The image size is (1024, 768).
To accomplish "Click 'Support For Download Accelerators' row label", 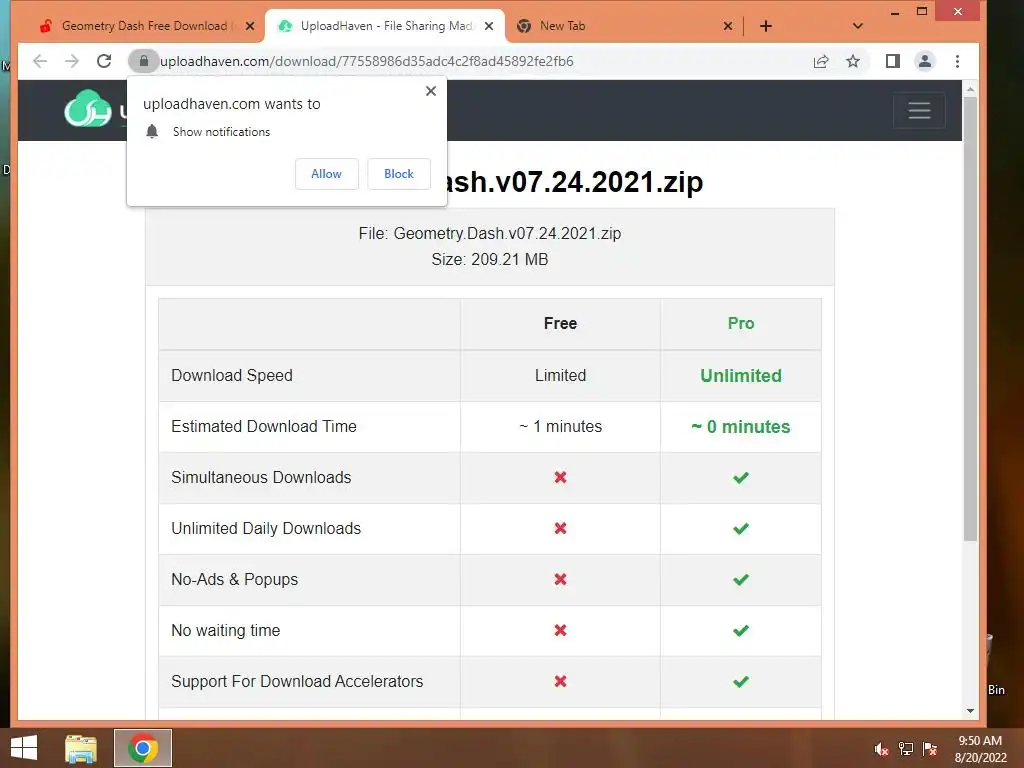I will [297, 681].
